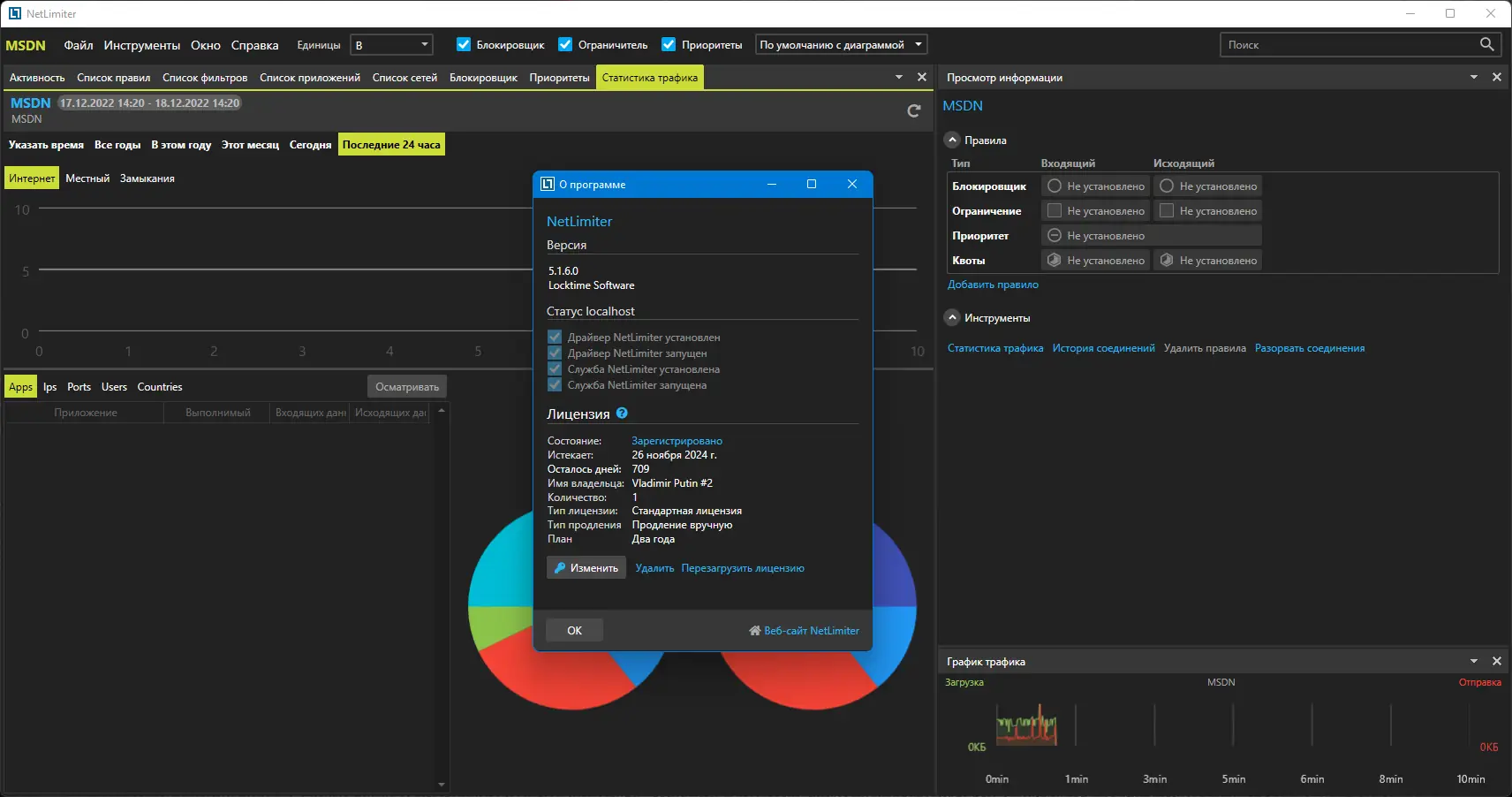Open the История соединений link
1512x797 pixels.
pos(1103,348)
